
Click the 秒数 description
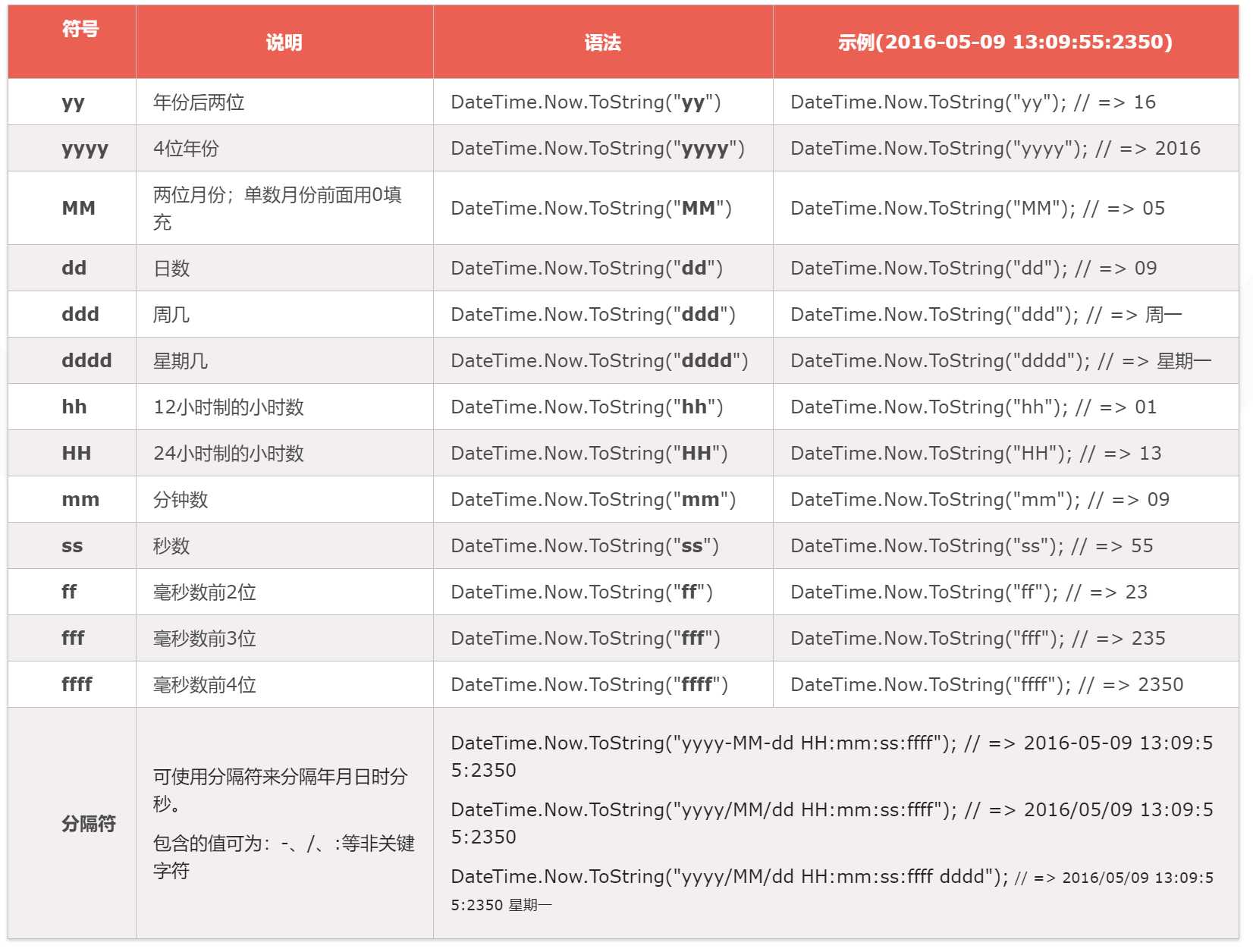(171, 545)
